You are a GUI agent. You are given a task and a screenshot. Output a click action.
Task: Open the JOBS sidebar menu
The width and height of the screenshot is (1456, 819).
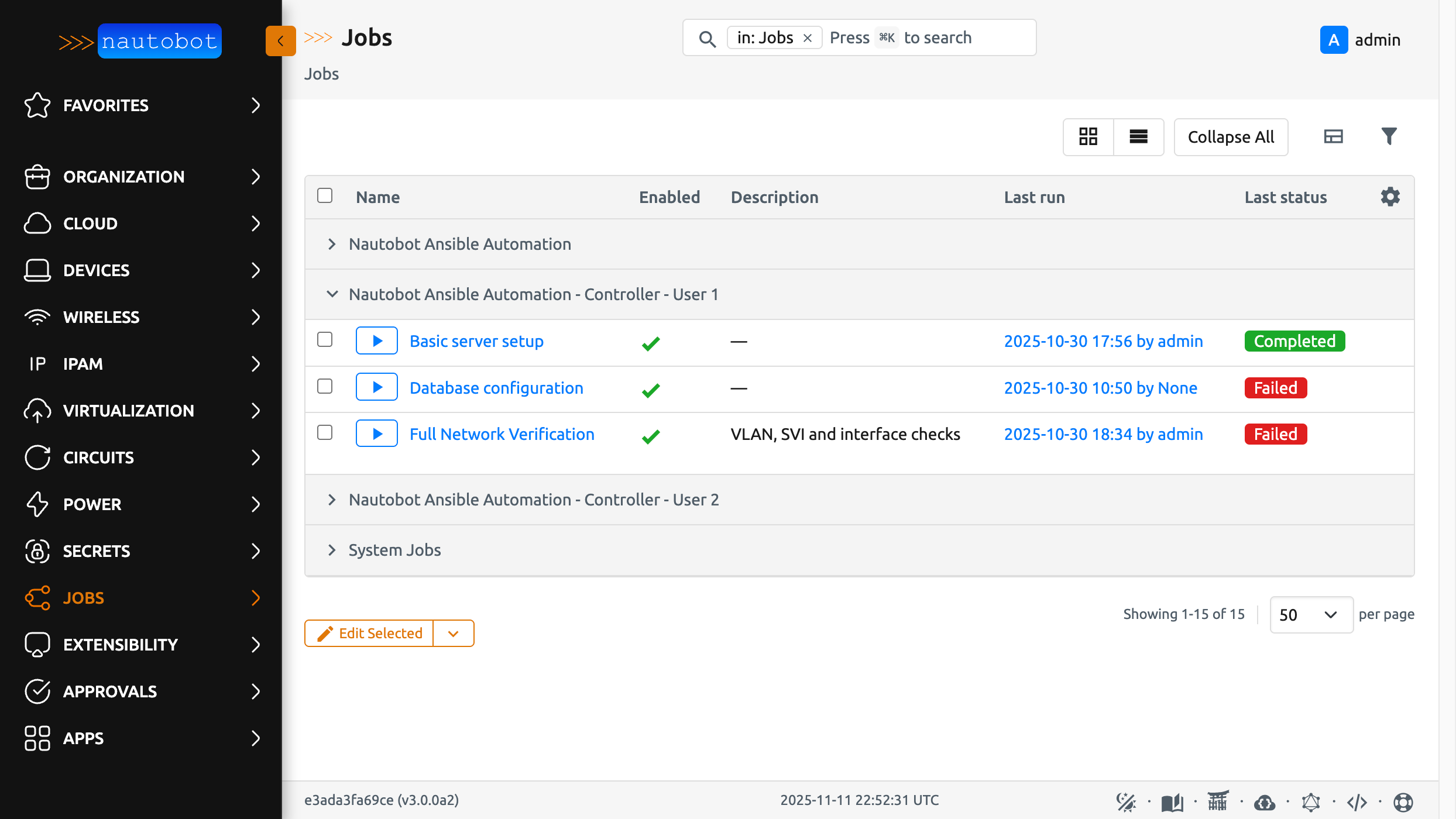coord(84,598)
